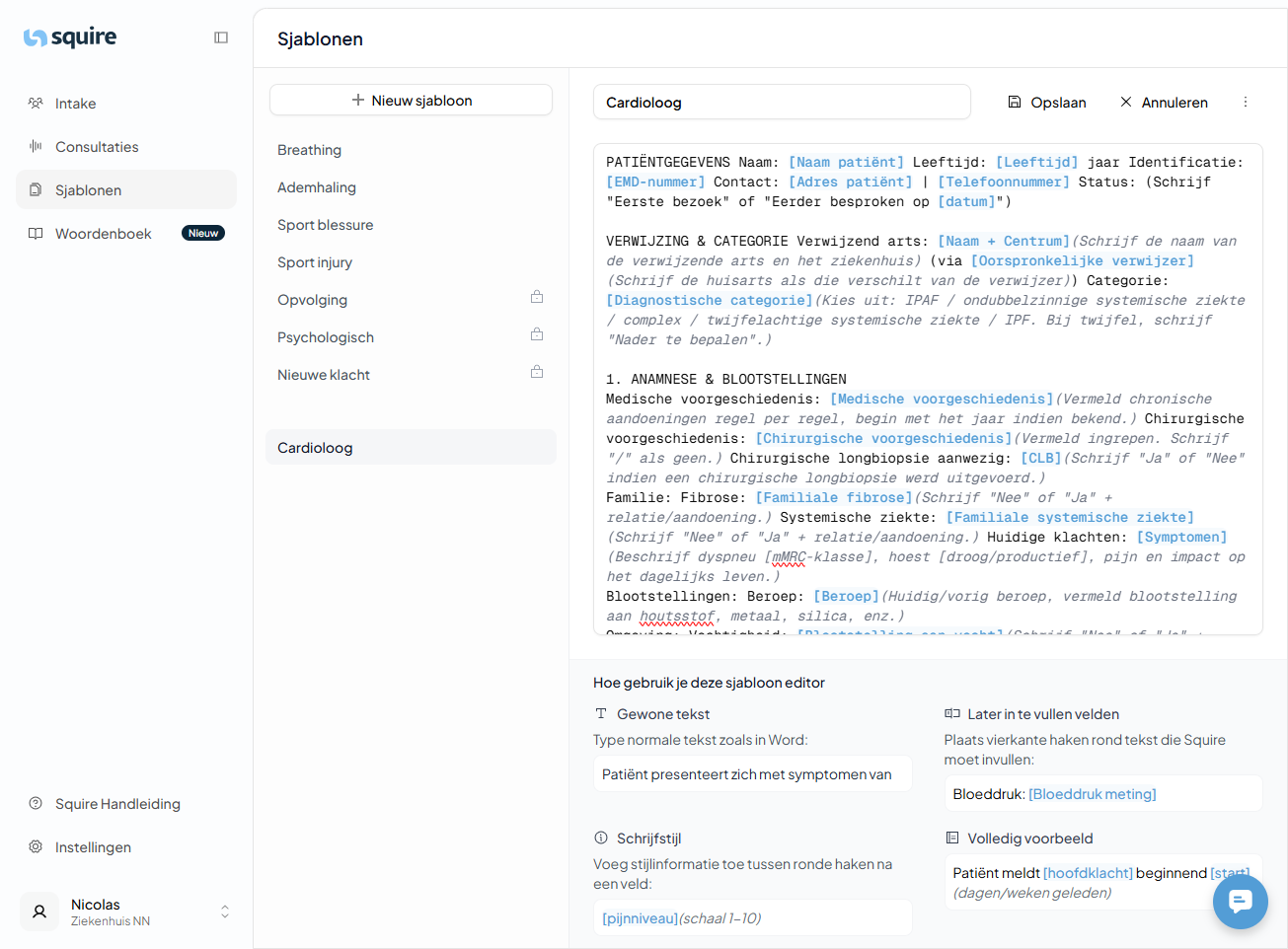Image resolution: width=1288 pixels, height=949 pixels.
Task: Click the Woordenboek book icon
Action: (x=36, y=233)
